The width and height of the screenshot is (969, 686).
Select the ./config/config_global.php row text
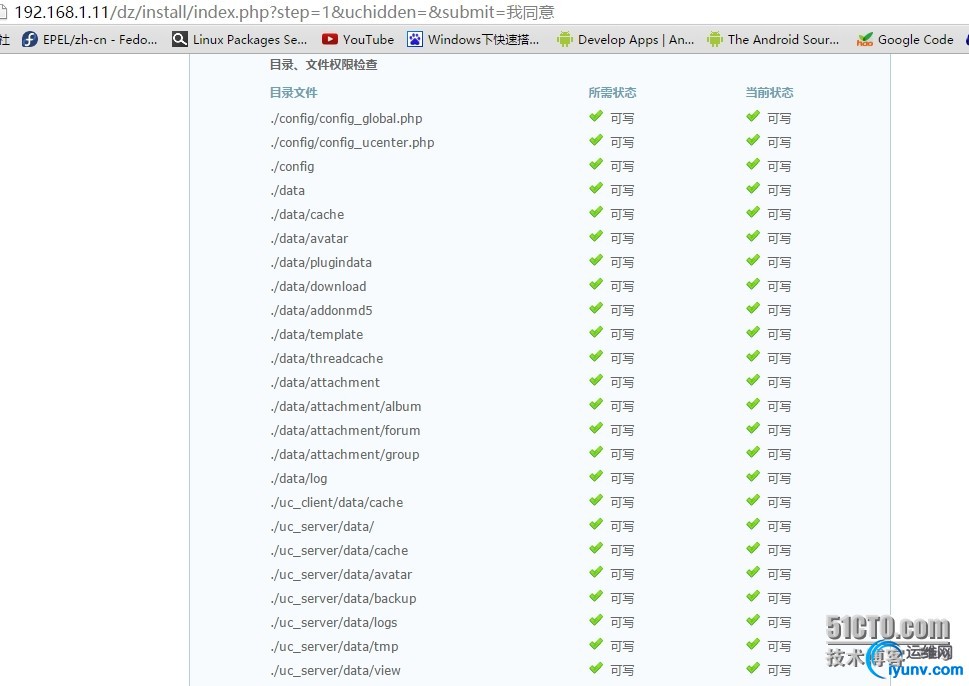pyautogui.click(x=346, y=119)
